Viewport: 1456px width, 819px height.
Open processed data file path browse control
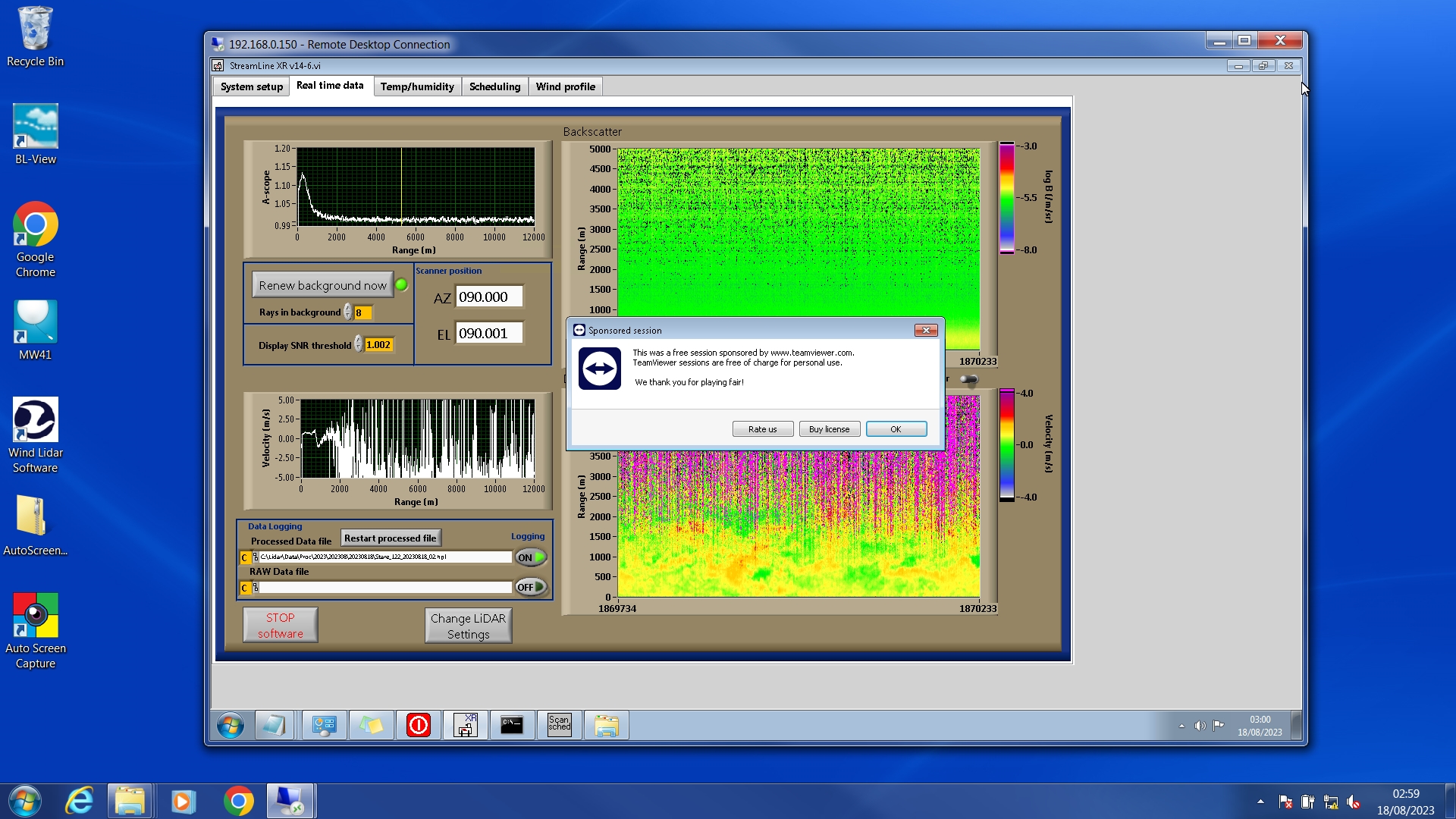pyautogui.click(x=255, y=557)
